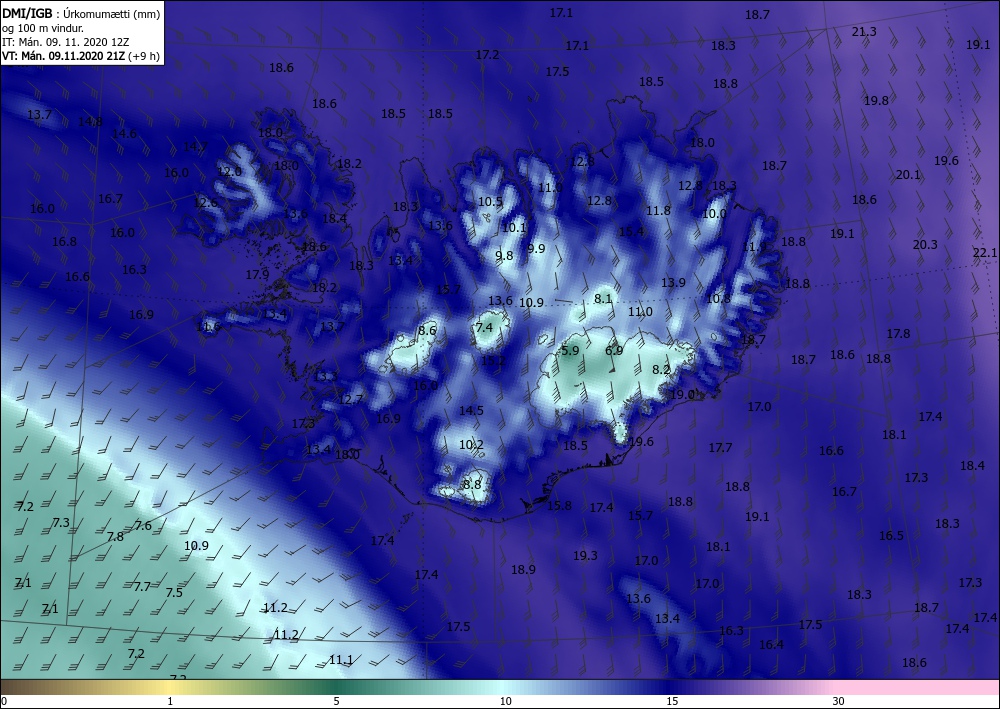The height and width of the screenshot is (709, 1000).
Task: Click the 17.9 value label
Action: point(258,275)
